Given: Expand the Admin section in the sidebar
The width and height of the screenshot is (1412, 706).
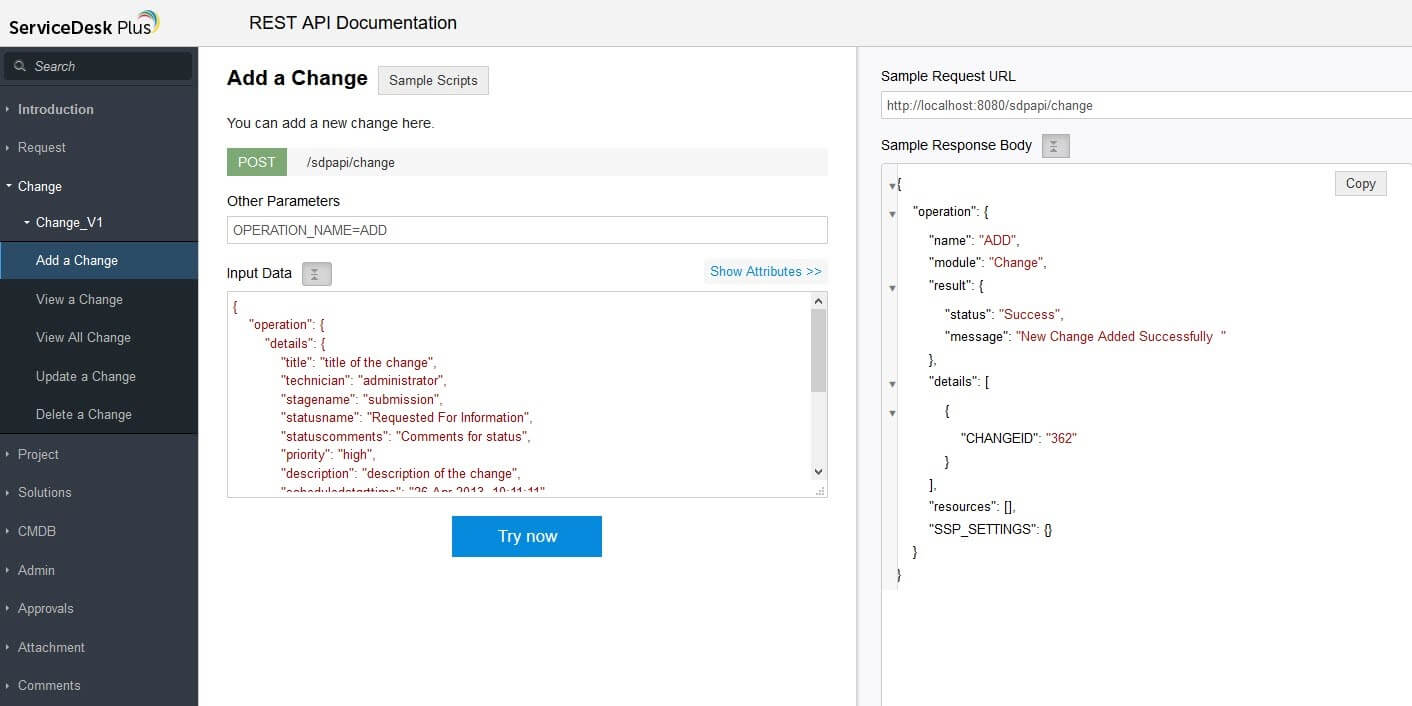Looking at the screenshot, I should click(7, 570).
